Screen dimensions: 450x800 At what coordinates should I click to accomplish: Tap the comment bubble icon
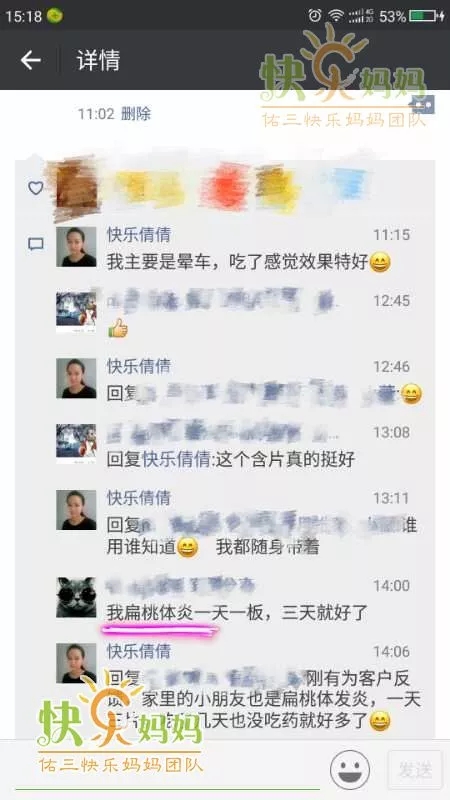point(36,244)
